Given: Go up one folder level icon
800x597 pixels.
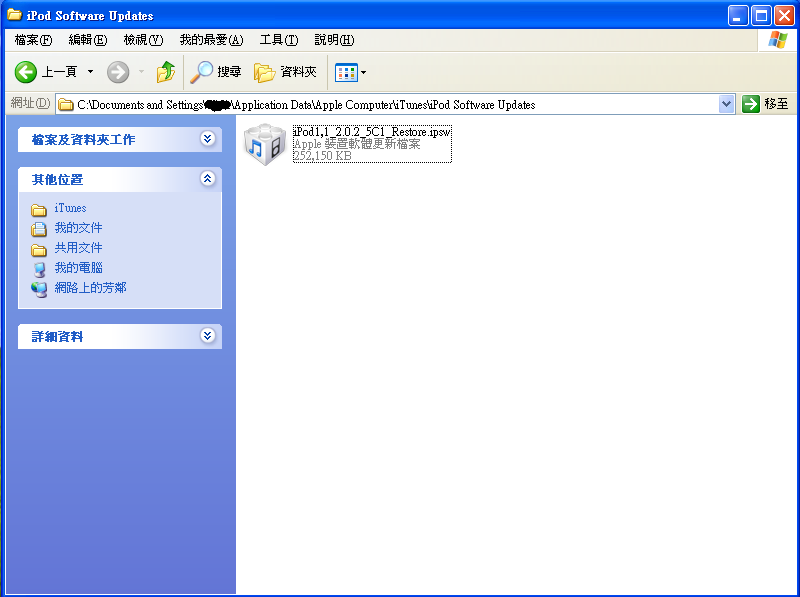Looking at the screenshot, I should [165, 72].
